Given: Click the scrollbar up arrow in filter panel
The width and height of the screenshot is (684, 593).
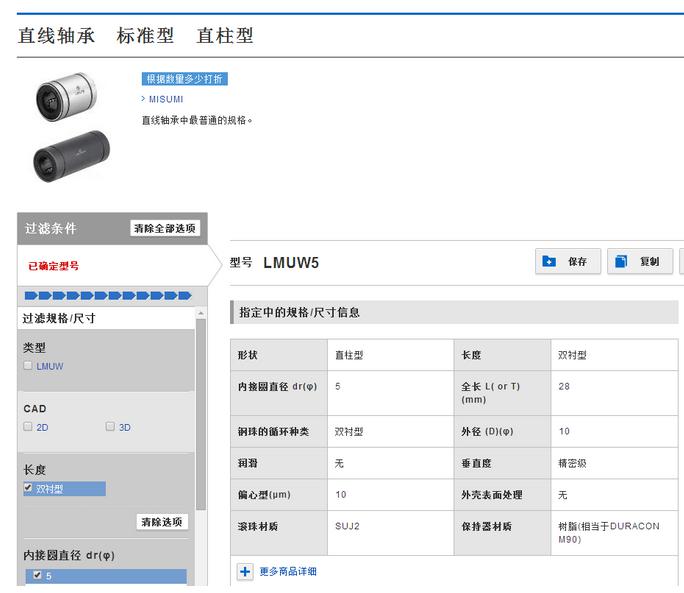Looking at the screenshot, I should pyautogui.click(x=201, y=313).
